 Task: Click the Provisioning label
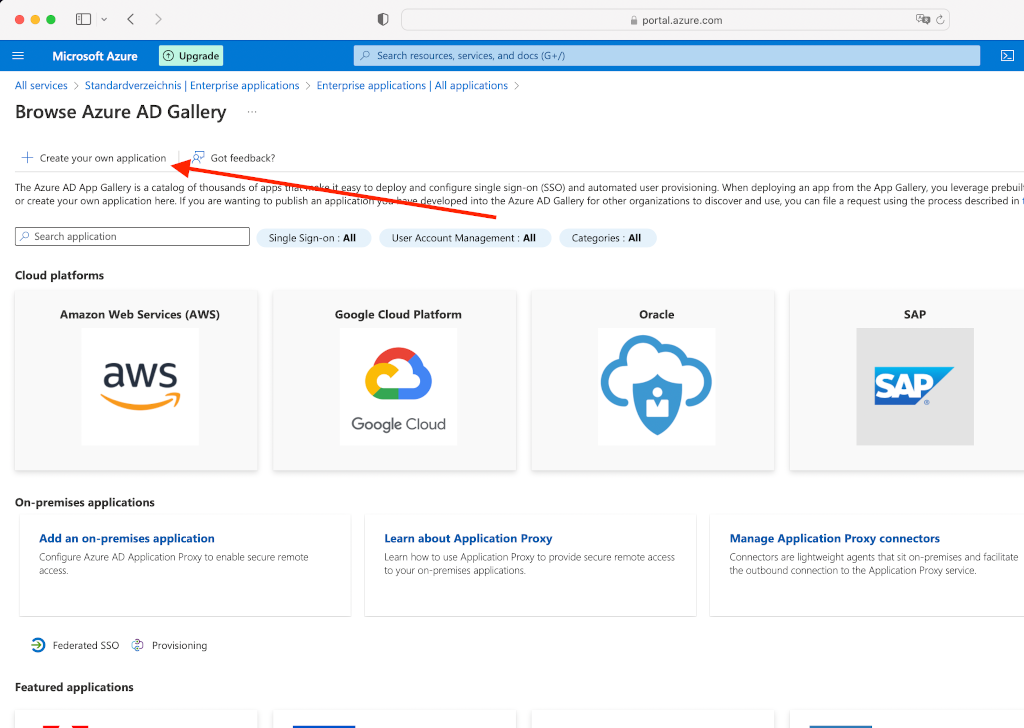click(x=180, y=645)
